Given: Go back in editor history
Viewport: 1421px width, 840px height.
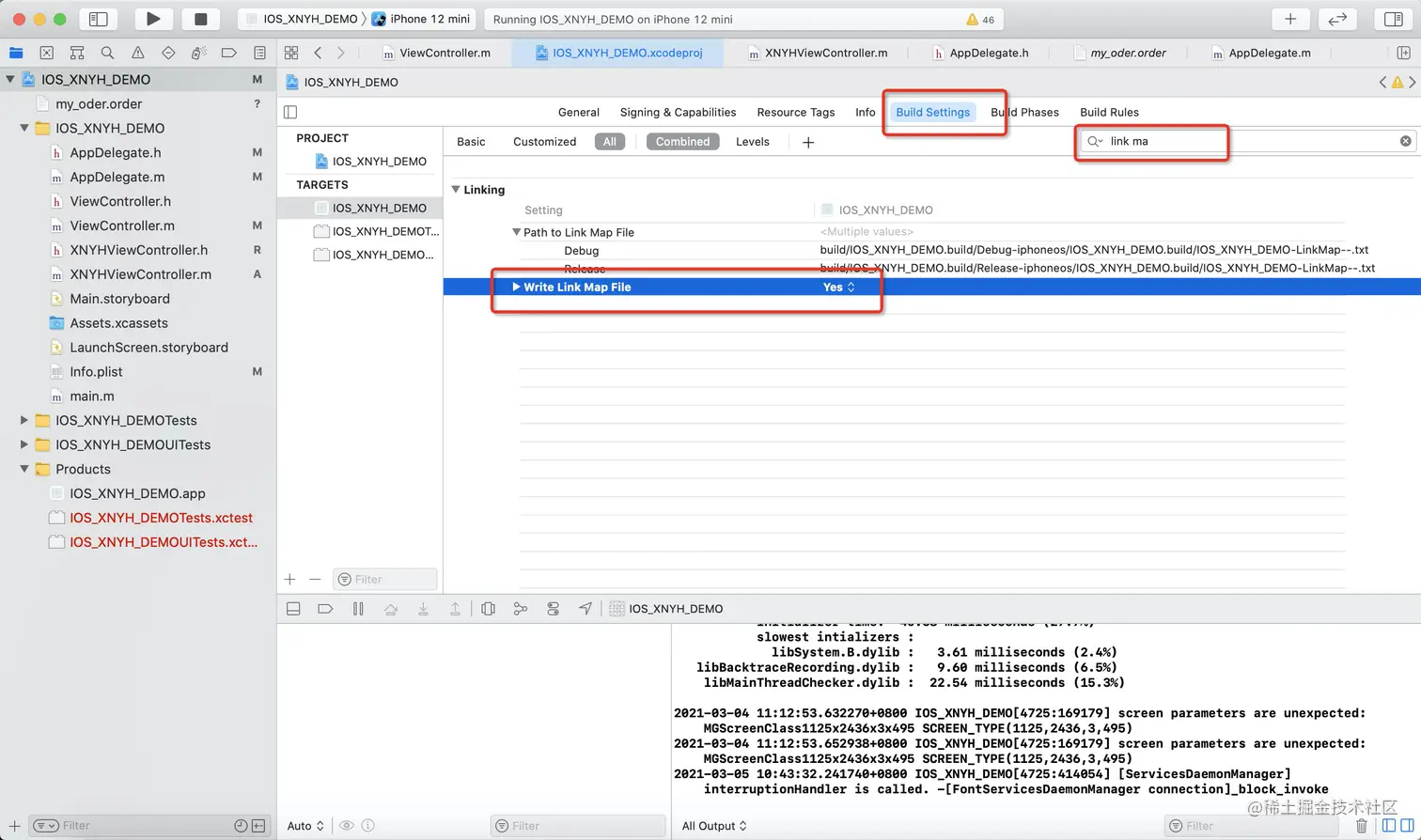Looking at the screenshot, I should 318,53.
